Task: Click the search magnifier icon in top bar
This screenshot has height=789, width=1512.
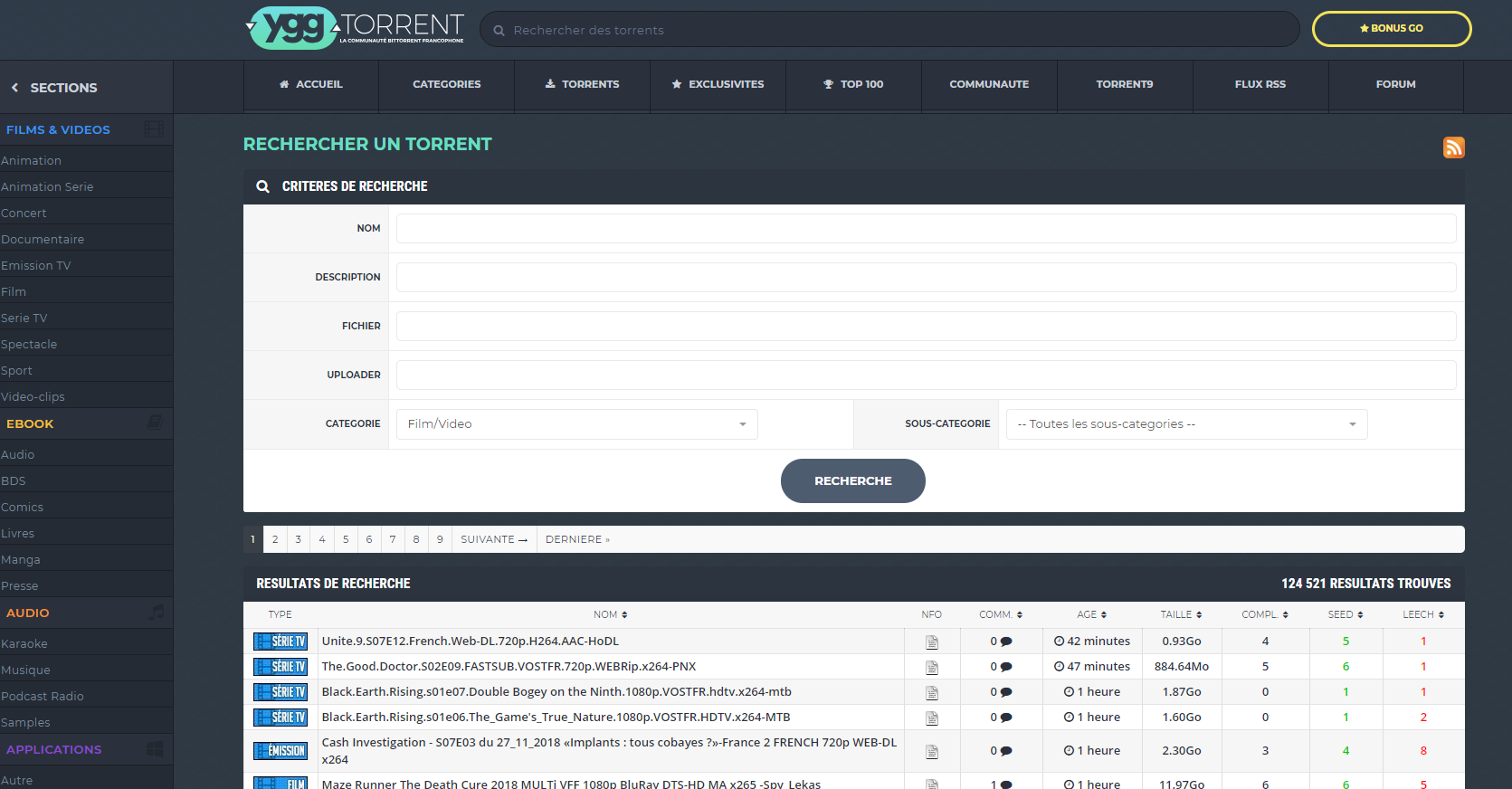Action: coord(499,31)
